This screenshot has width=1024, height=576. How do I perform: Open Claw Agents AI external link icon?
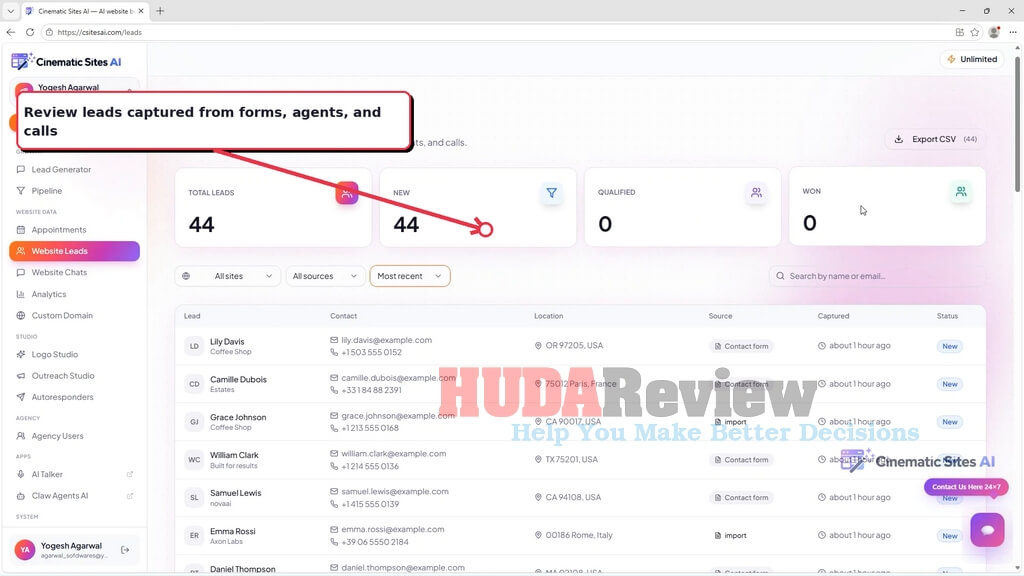tap(129, 496)
